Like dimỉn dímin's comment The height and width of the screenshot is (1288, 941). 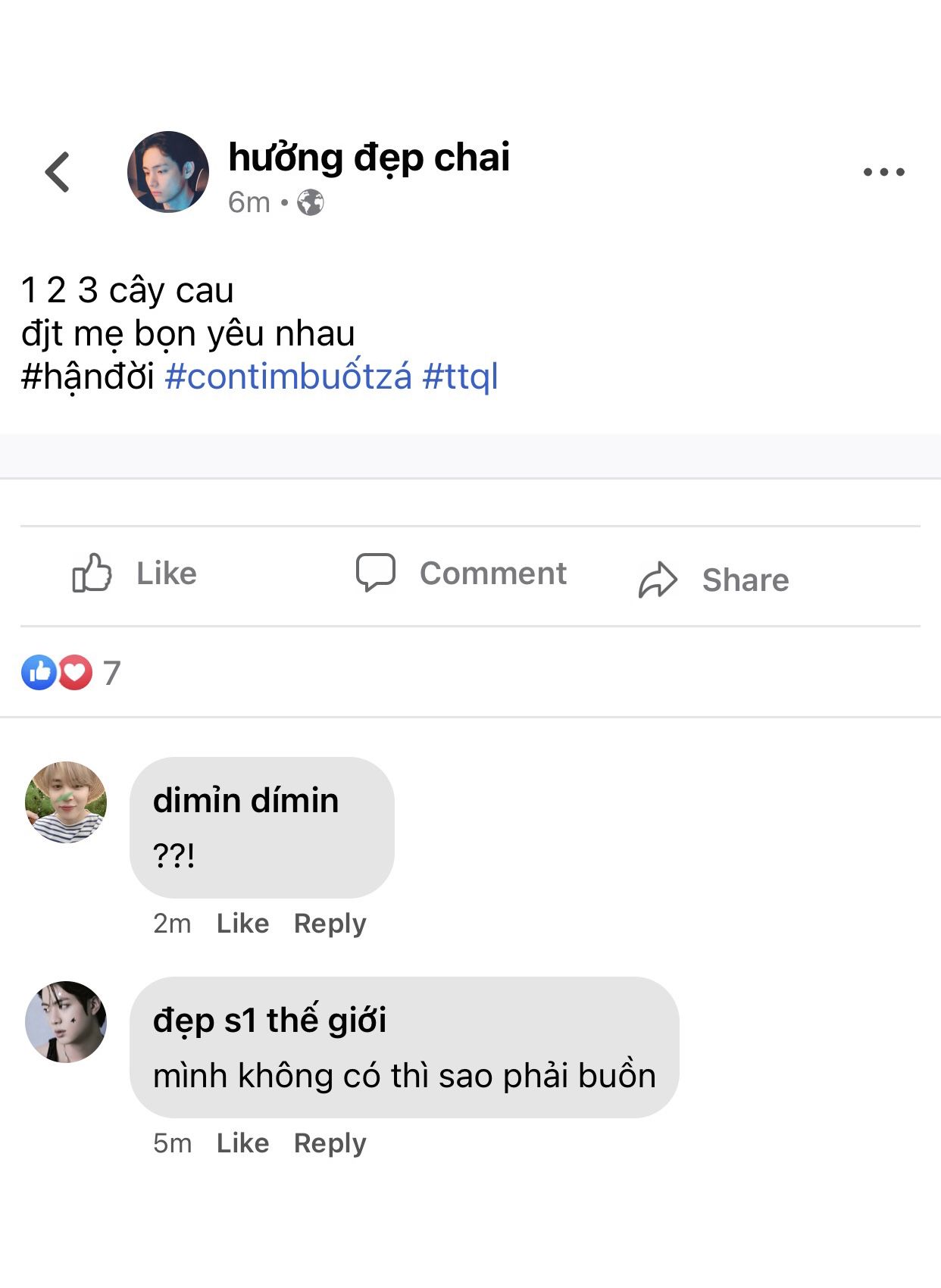[242, 924]
